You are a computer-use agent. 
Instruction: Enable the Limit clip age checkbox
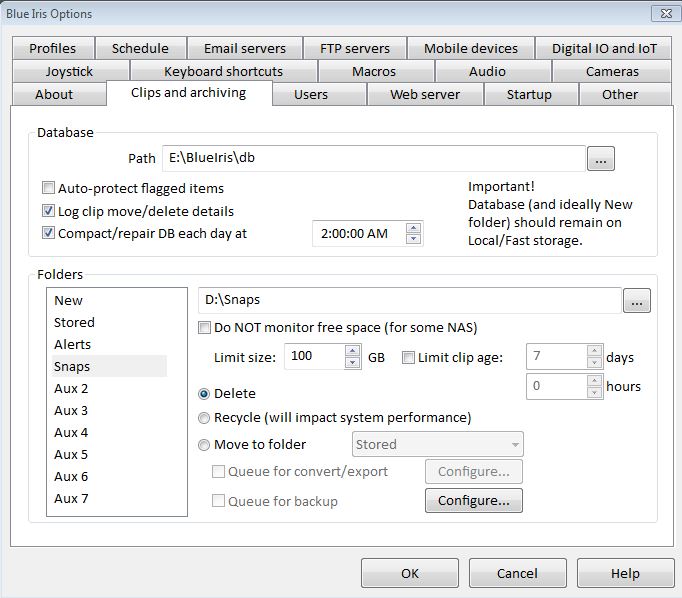coord(408,357)
